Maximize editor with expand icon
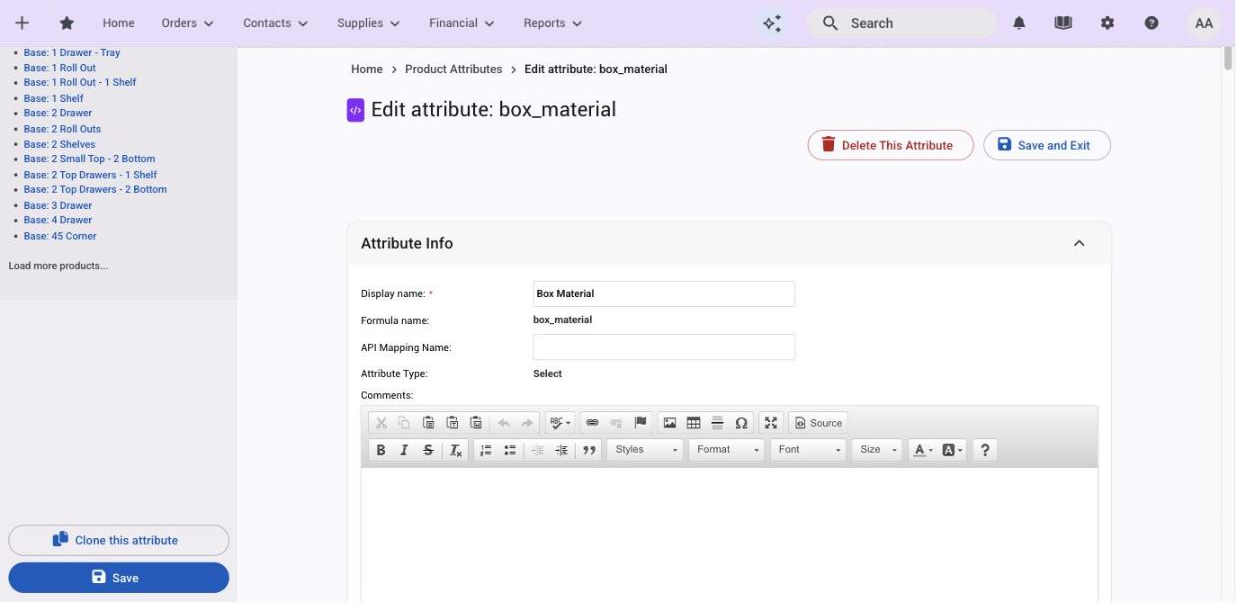This screenshot has height=603, width=1236. (x=771, y=423)
